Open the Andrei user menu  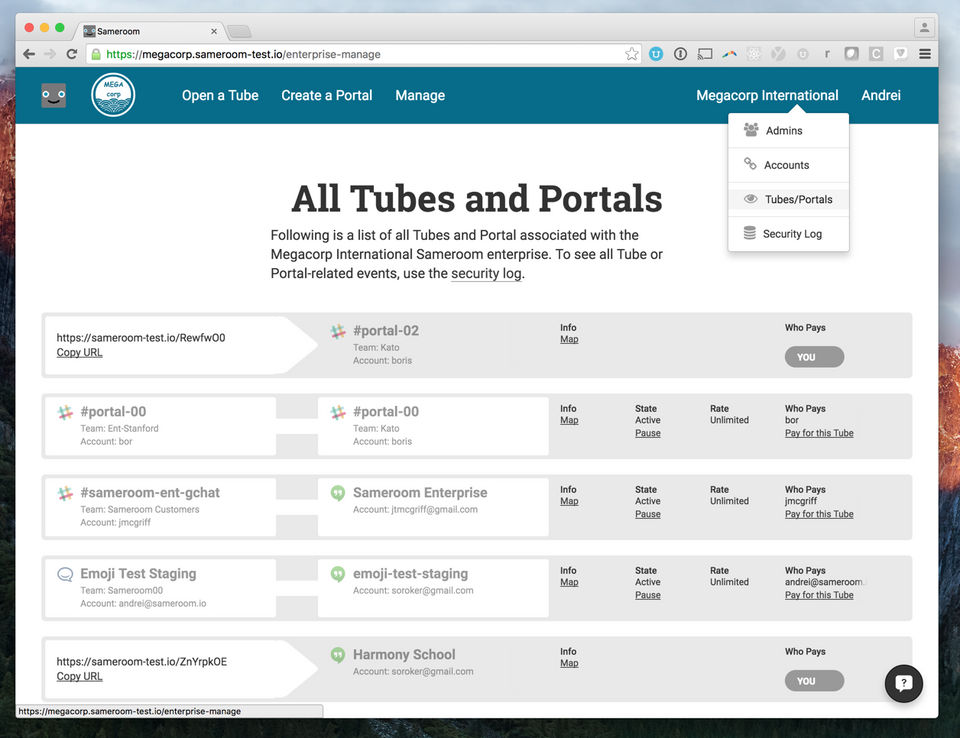[x=881, y=95]
